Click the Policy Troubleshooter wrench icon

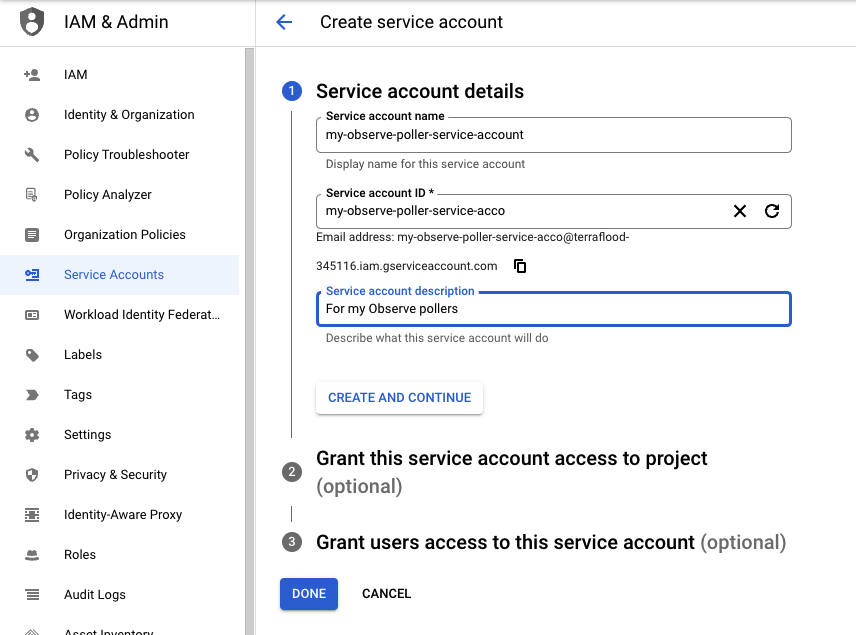[x=32, y=155]
